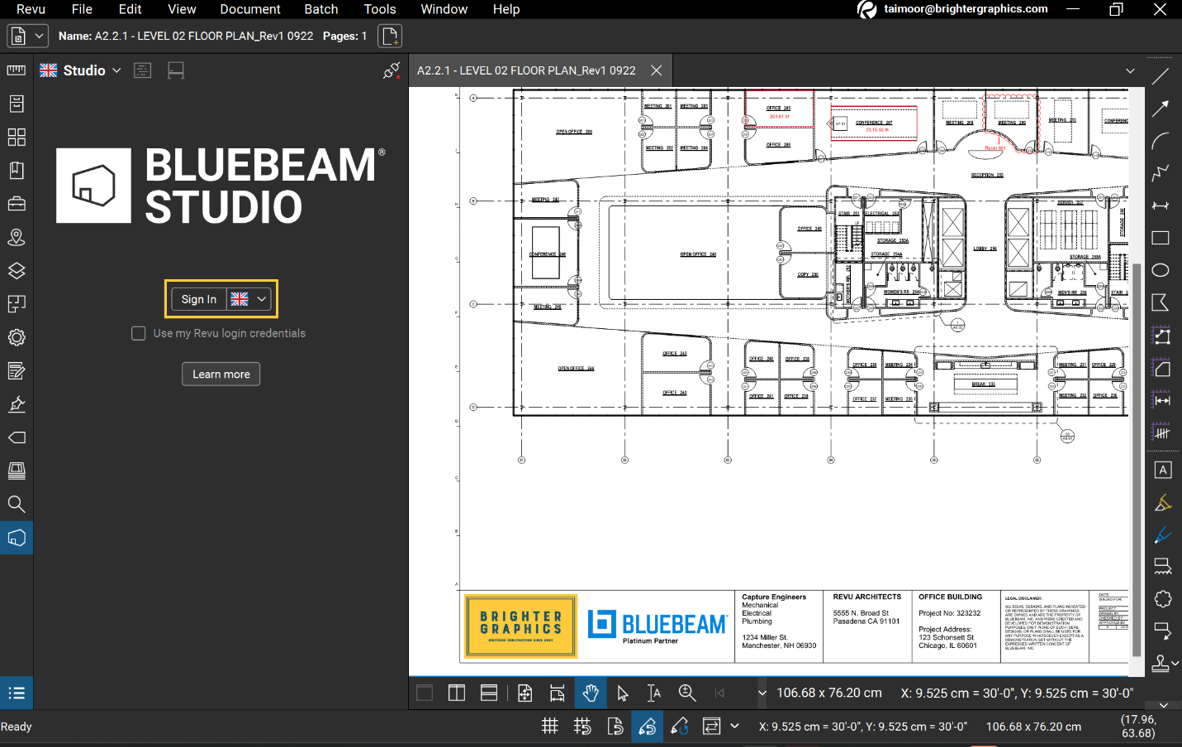Viewport: 1182px width, 747px height.
Task: Toggle Snap to Grid in the status bar
Action: tap(583, 726)
